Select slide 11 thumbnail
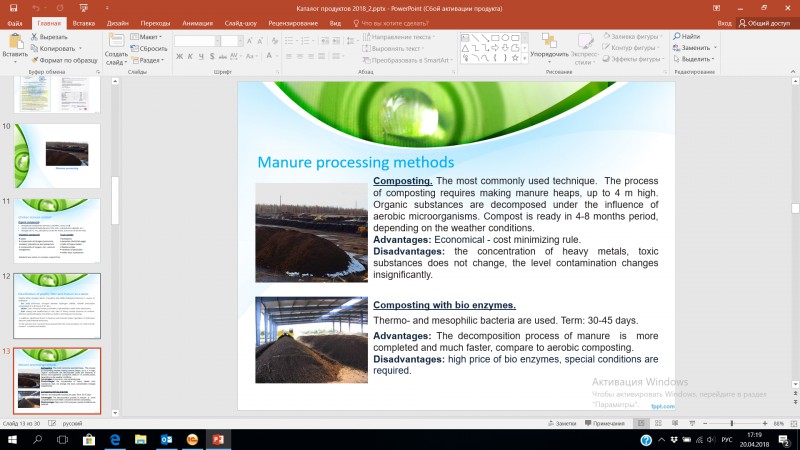This screenshot has height=450, width=800. pos(57,231)
